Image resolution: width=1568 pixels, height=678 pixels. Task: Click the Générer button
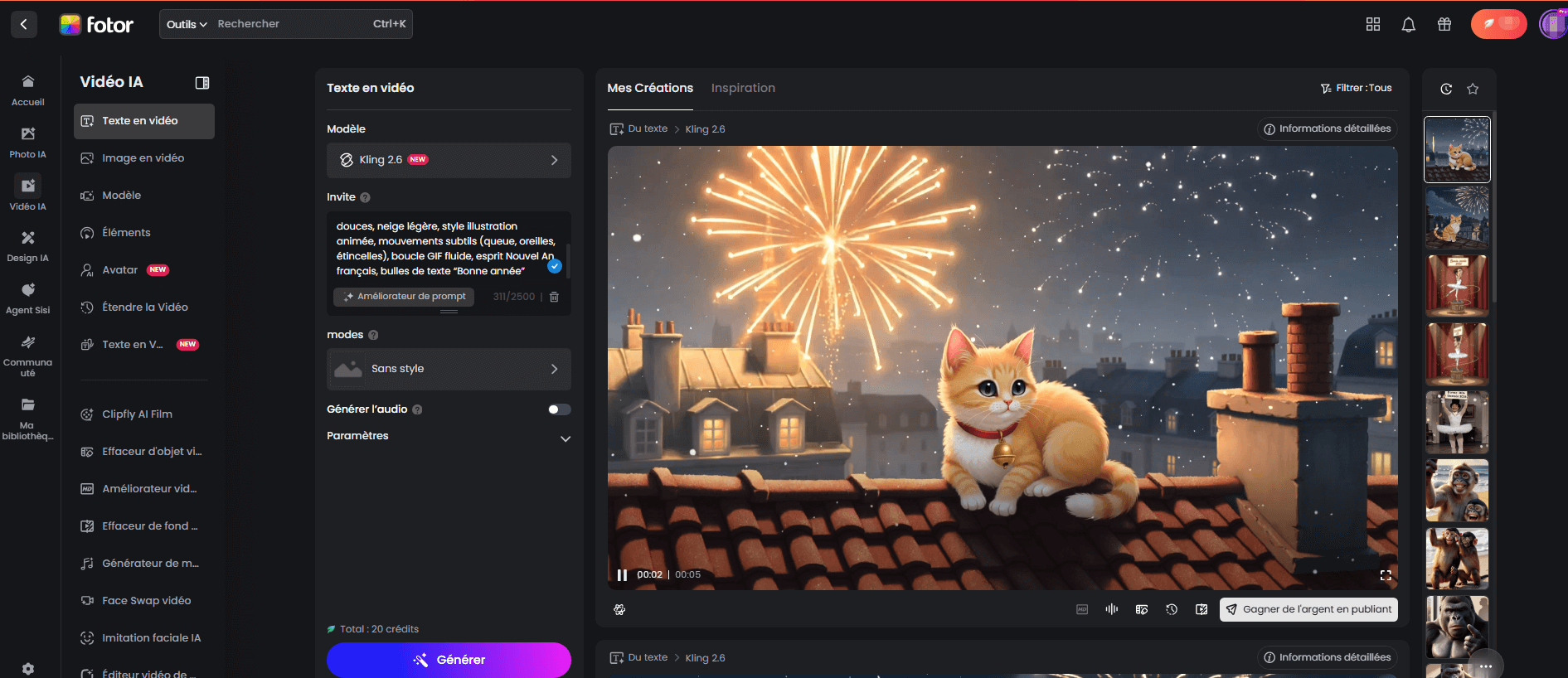tap(449, 660)
